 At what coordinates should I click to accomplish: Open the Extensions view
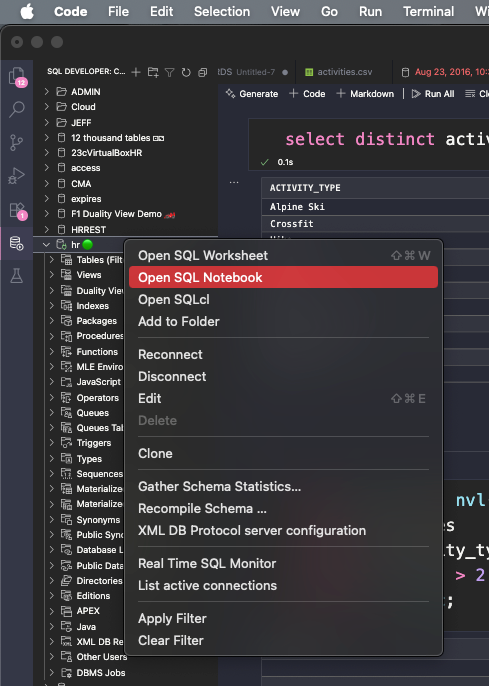(x=17, y=210)
